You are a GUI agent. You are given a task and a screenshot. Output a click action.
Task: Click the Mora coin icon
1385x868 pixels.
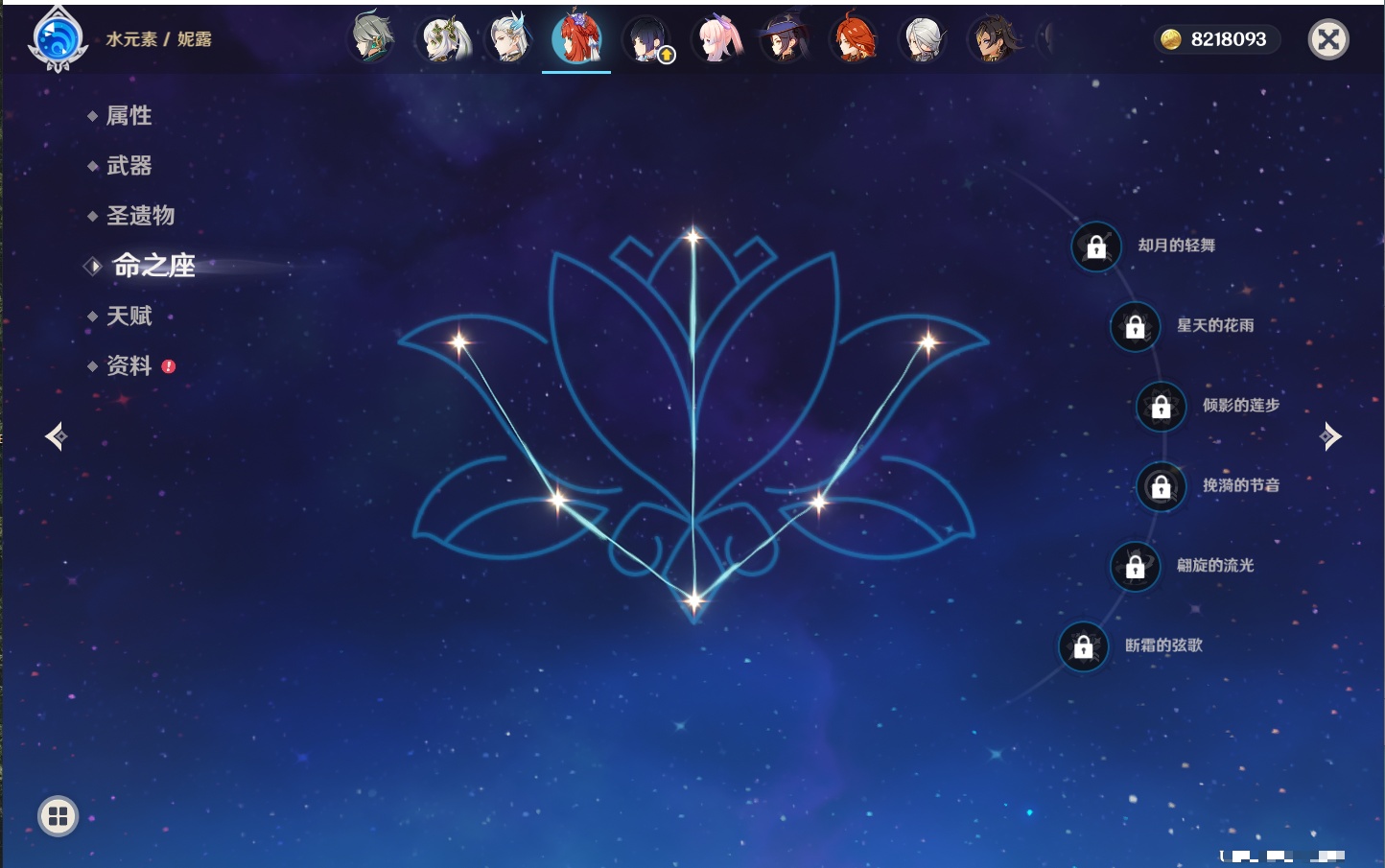pyautogui.click(x=1171, y=39)
